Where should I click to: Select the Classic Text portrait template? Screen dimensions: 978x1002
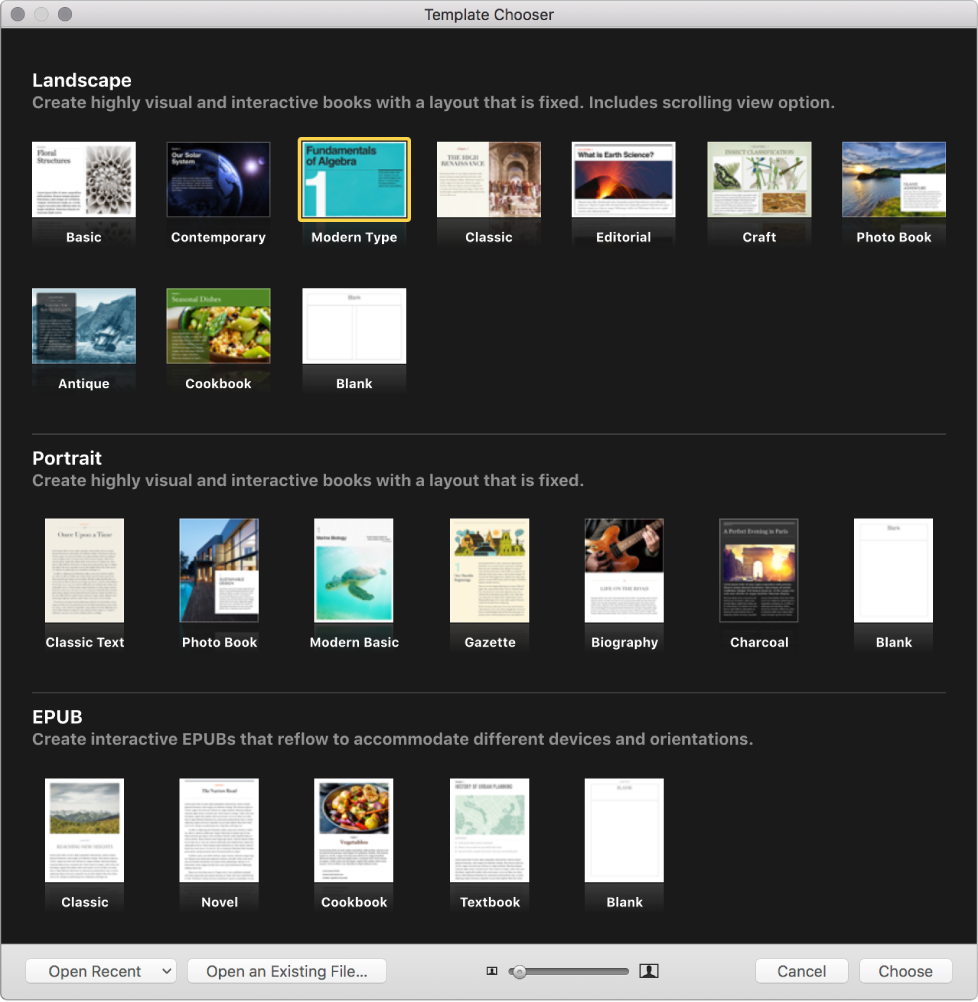tap(84, 570)
